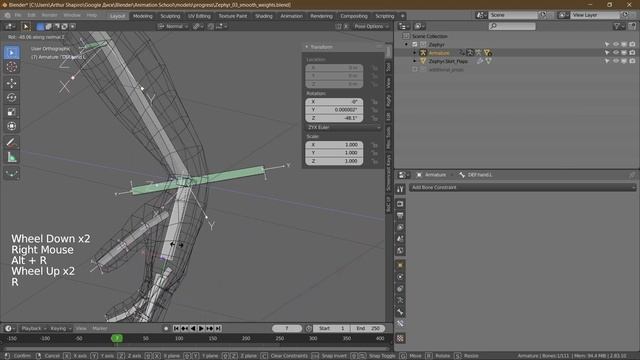Expand the Zephyr collection tree
The image size is (640, 360).
click(x=406, y=44)
